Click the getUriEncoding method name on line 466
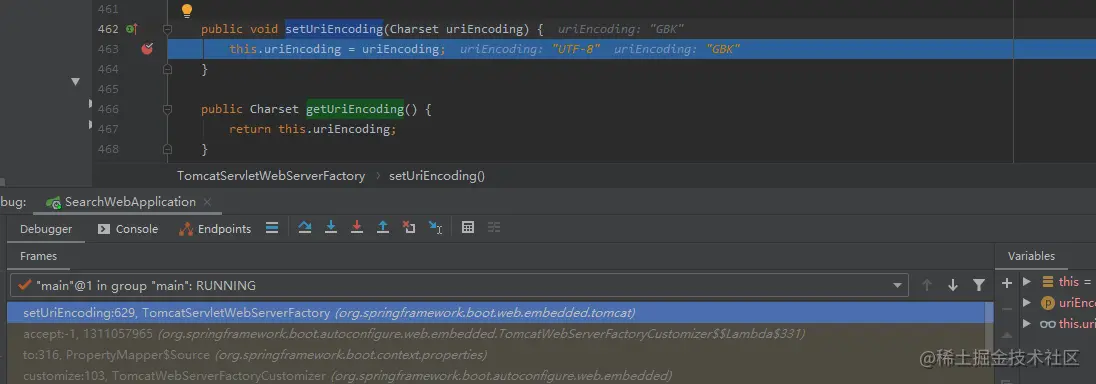The height and width of the screenshot is (384, 1096). tap(355, 109)
